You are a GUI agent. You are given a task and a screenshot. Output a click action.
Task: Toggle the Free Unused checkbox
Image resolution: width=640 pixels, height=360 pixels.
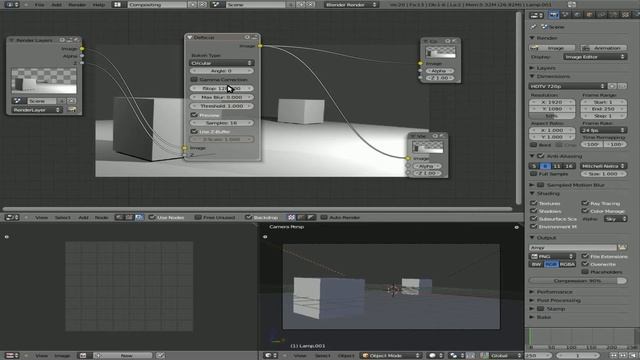198,218
